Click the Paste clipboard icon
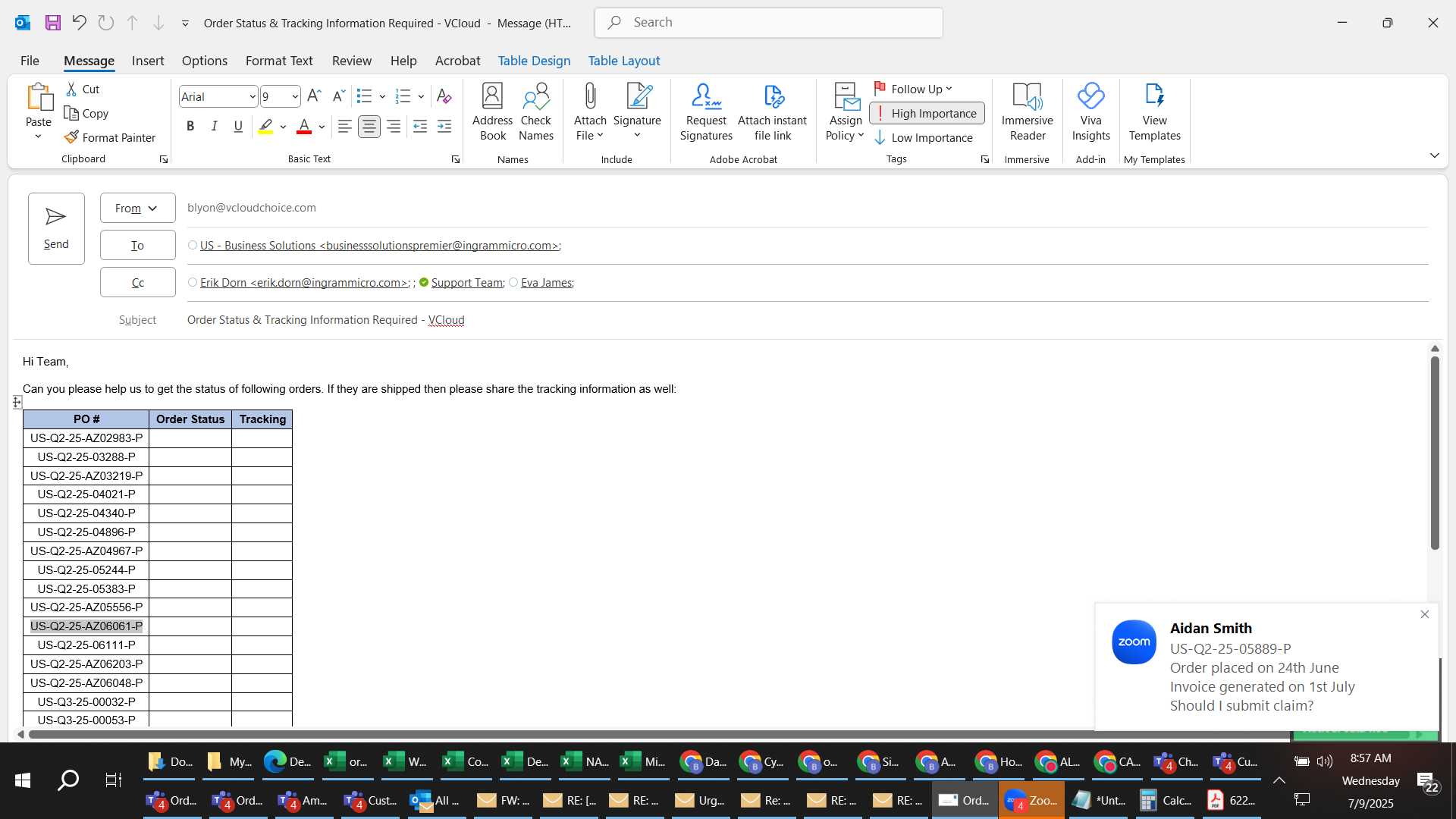The image size is (1456, 819). tap(39, 97)
